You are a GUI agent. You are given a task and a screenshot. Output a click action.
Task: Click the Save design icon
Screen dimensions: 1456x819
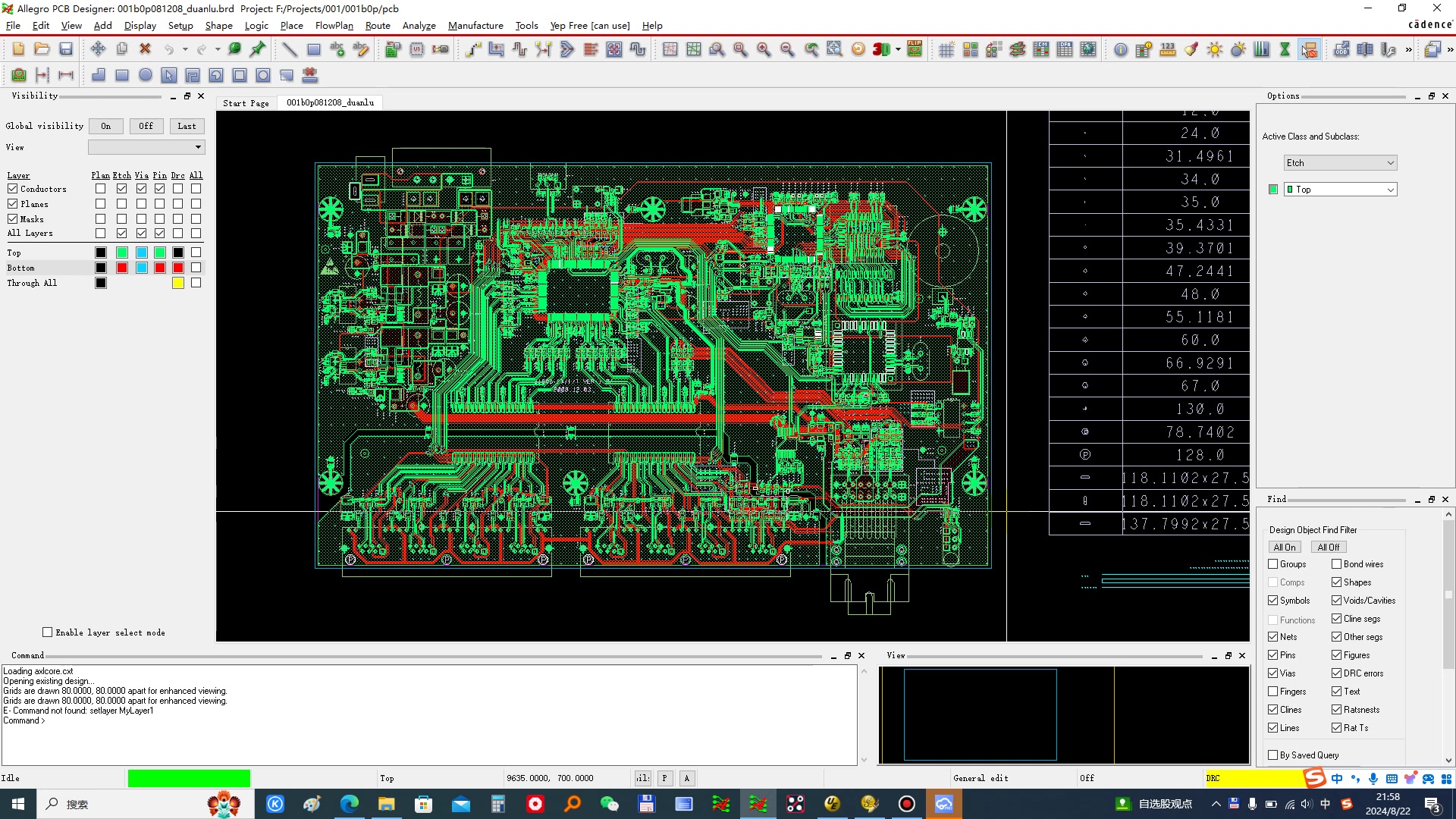click(66, 49)
